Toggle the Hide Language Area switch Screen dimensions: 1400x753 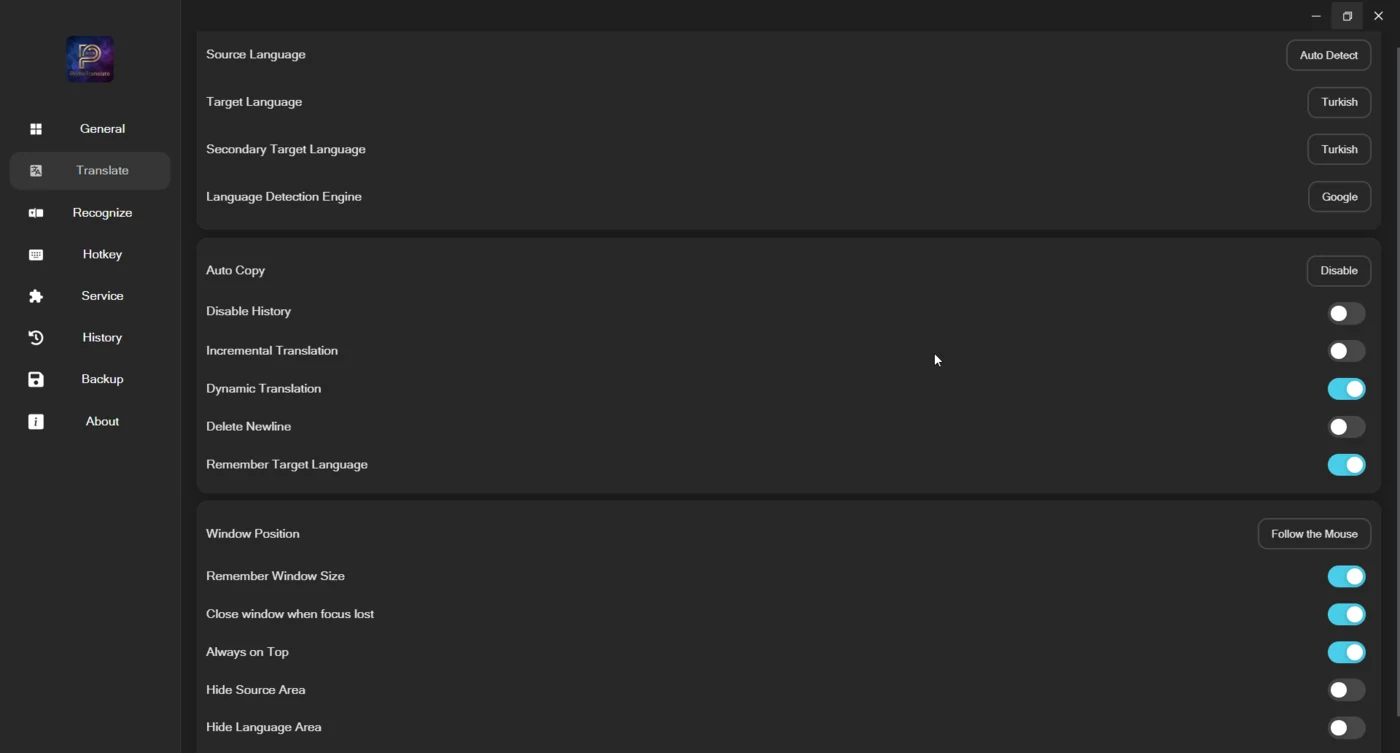tap(1346, 728)
